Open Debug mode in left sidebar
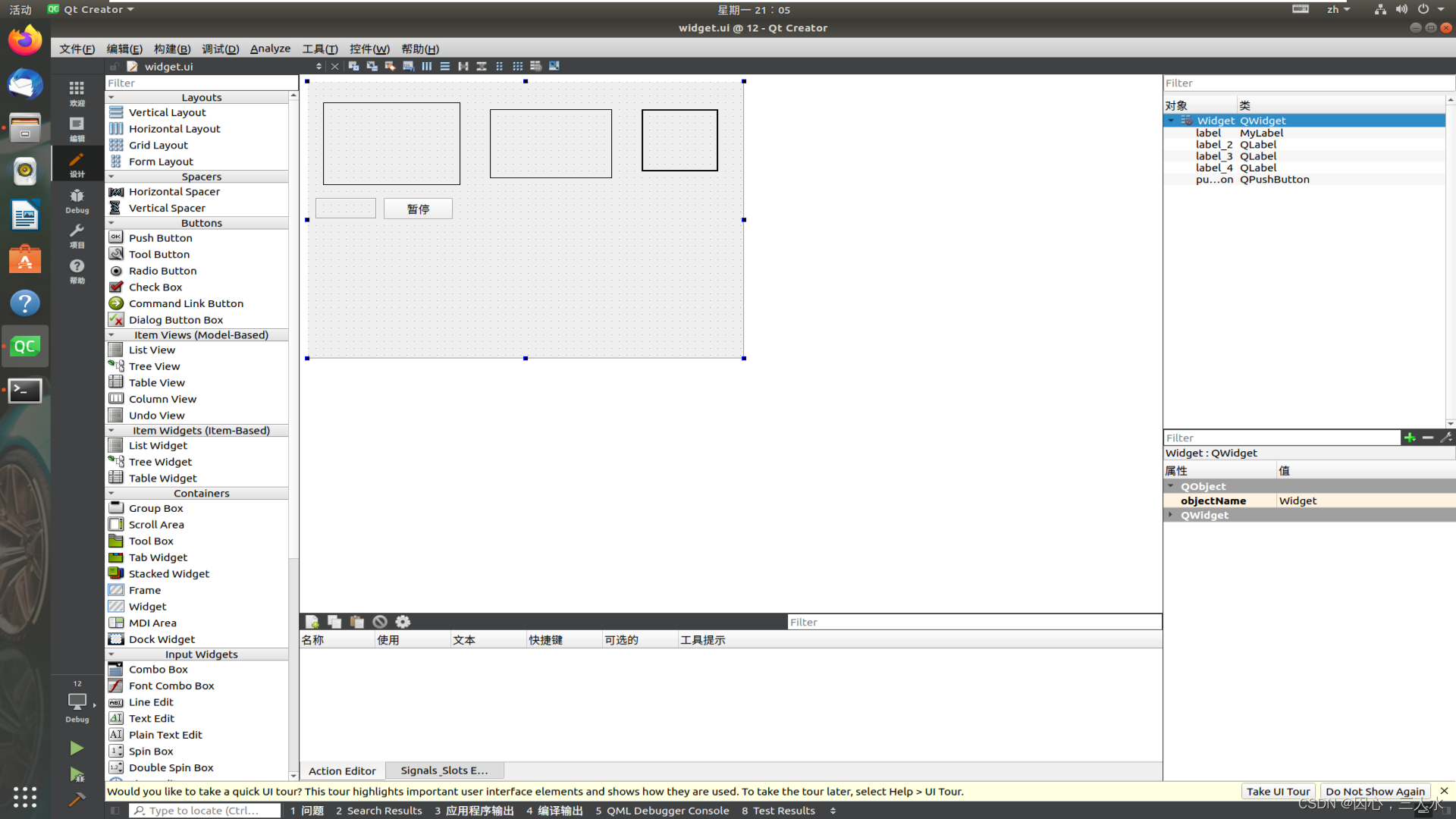The height and width of the screenshot is (819, 1456). point(77,200)
